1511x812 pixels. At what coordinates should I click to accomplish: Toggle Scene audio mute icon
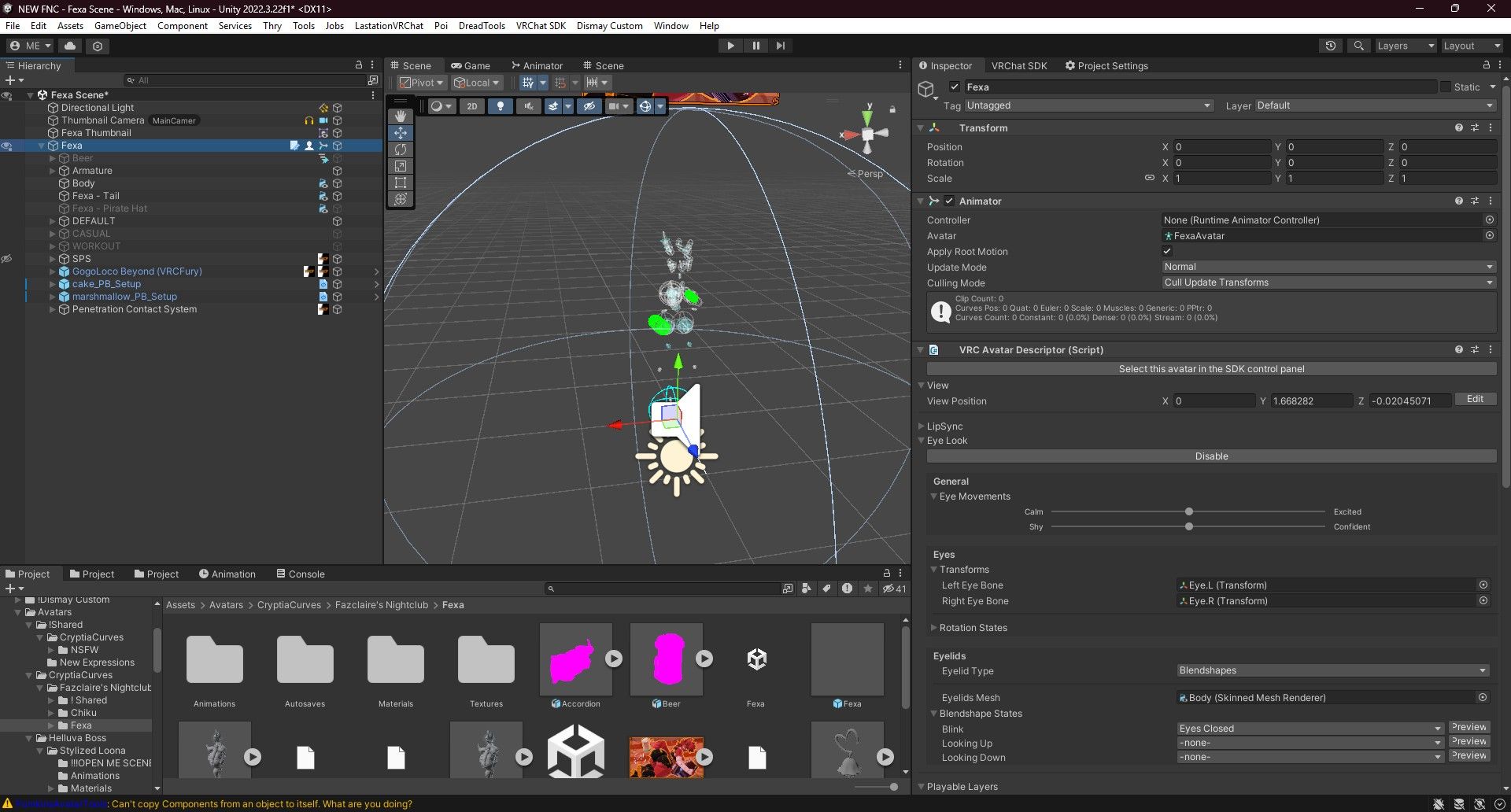click(x=528, y=106)
